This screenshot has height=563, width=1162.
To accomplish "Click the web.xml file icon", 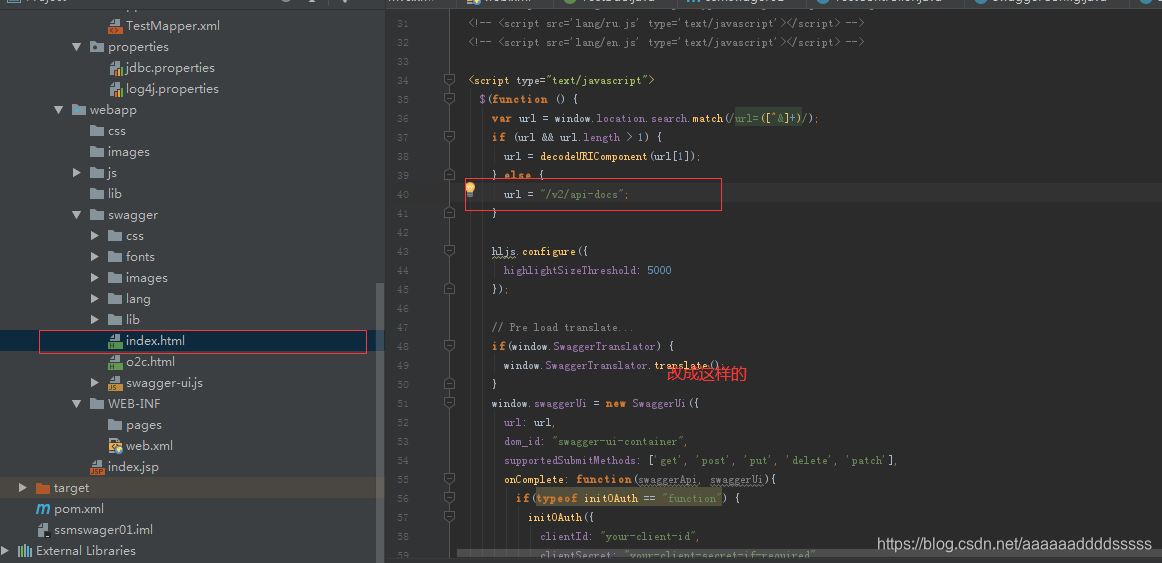I will (115, 446).
